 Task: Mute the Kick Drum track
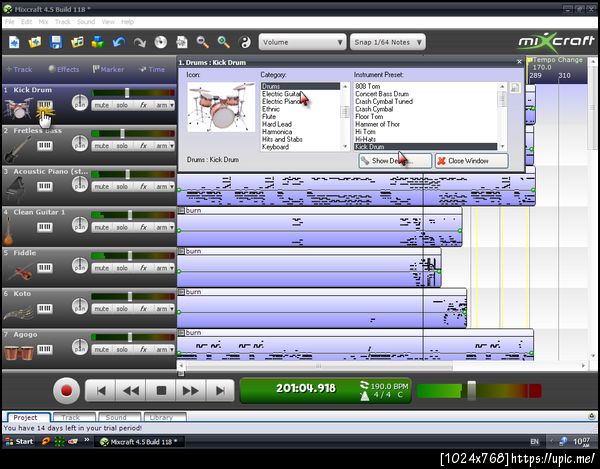click(x=101, y=105)
